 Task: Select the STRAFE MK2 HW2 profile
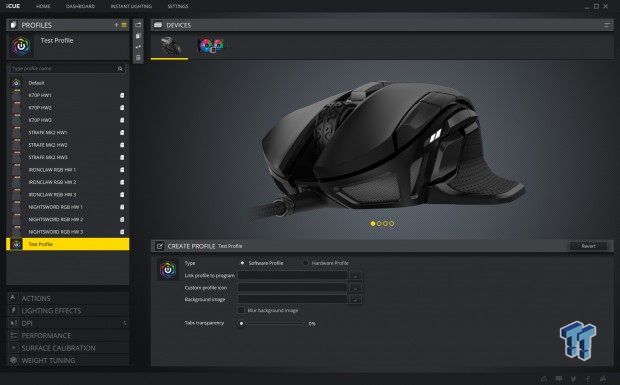pyautogui.click(x=68, y=145)
